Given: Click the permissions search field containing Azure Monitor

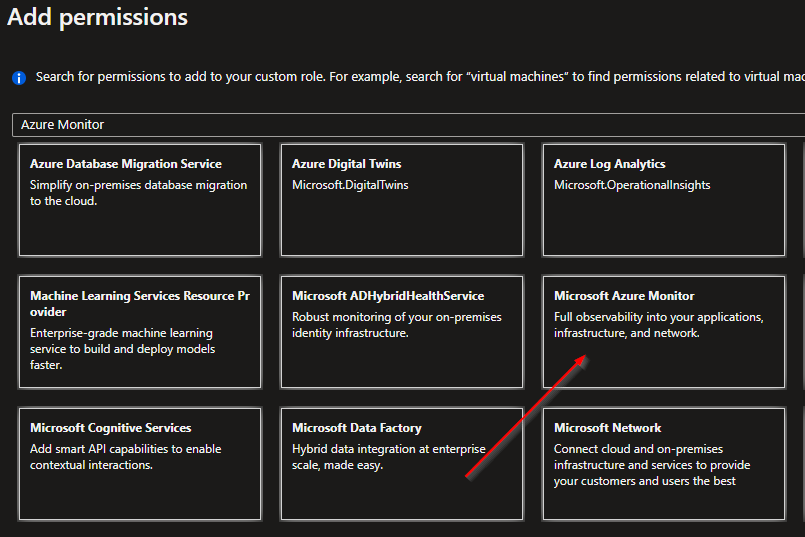Looking at the screenshot, I should pos(400,125).
